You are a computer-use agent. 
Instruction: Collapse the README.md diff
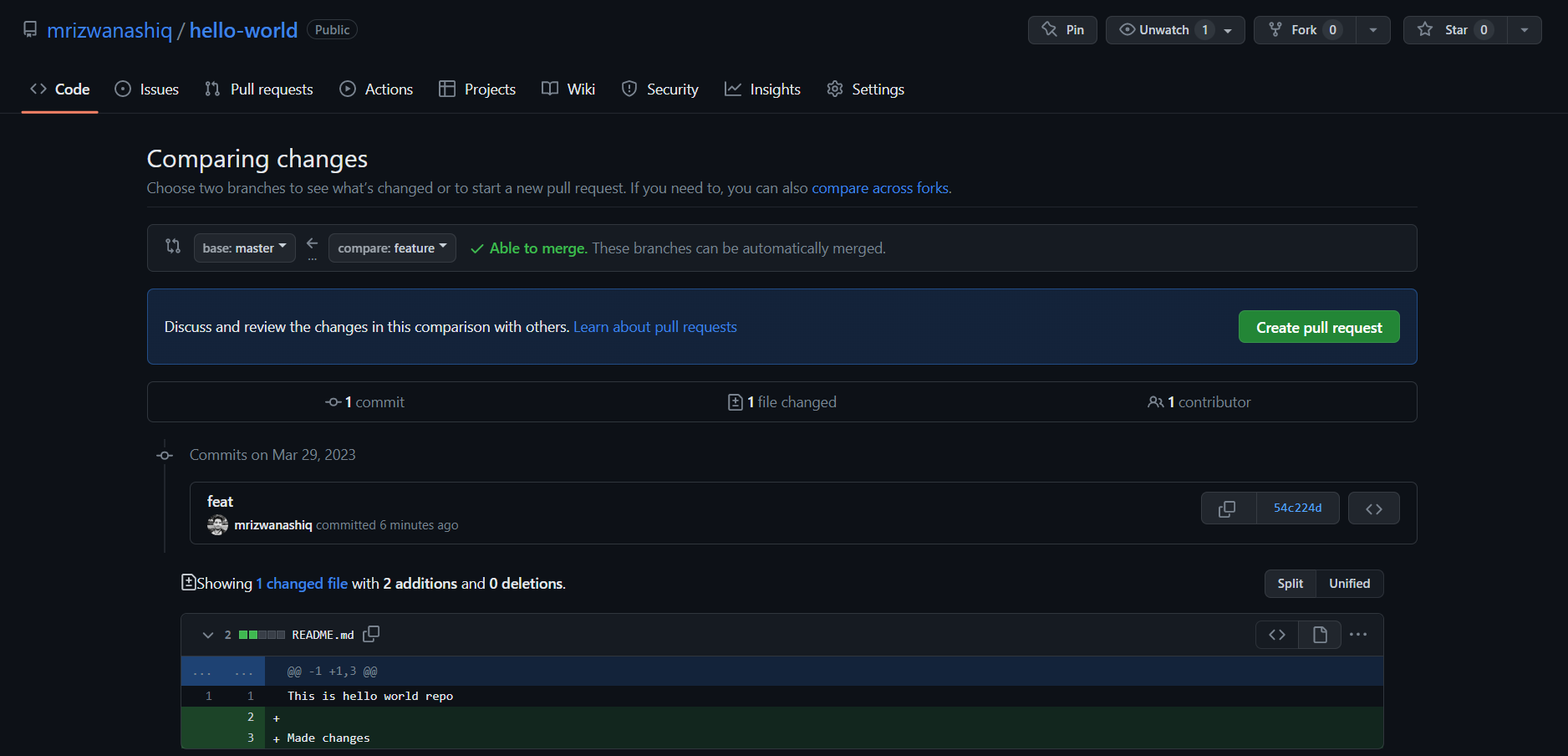click(x=208, y=635)
